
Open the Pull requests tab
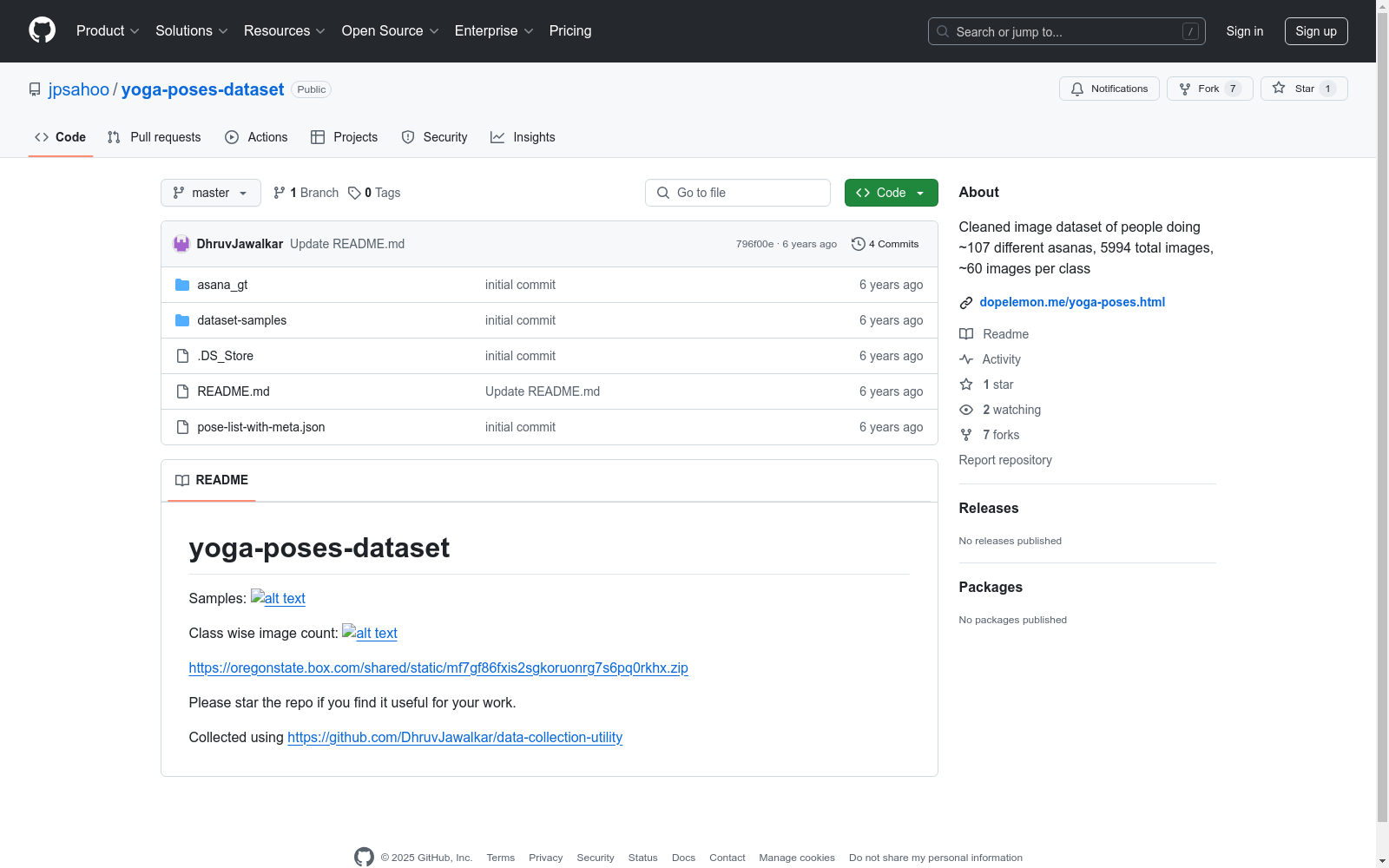155,137
